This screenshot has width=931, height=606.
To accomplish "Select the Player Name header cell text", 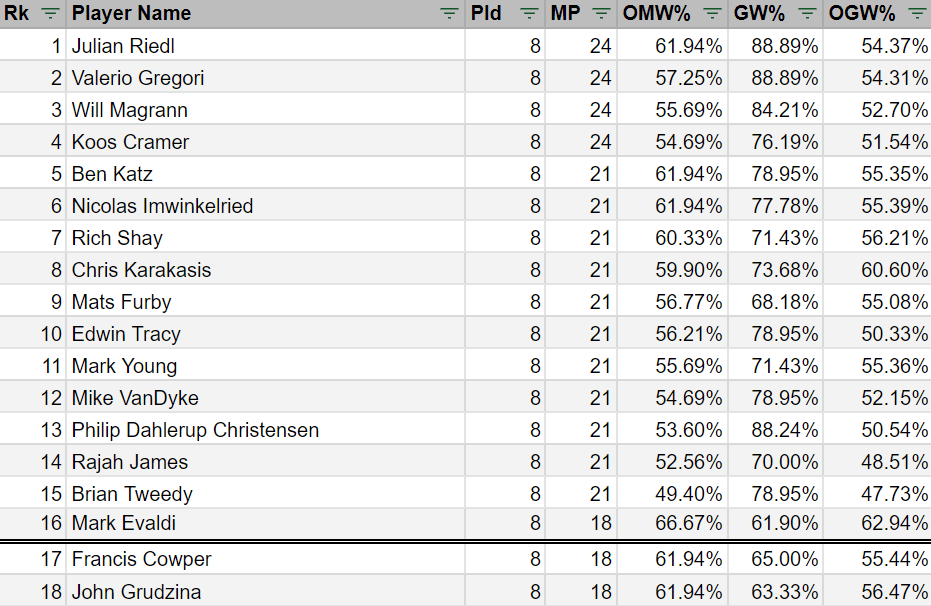I will pyautogui.click(x=131, y=14).
